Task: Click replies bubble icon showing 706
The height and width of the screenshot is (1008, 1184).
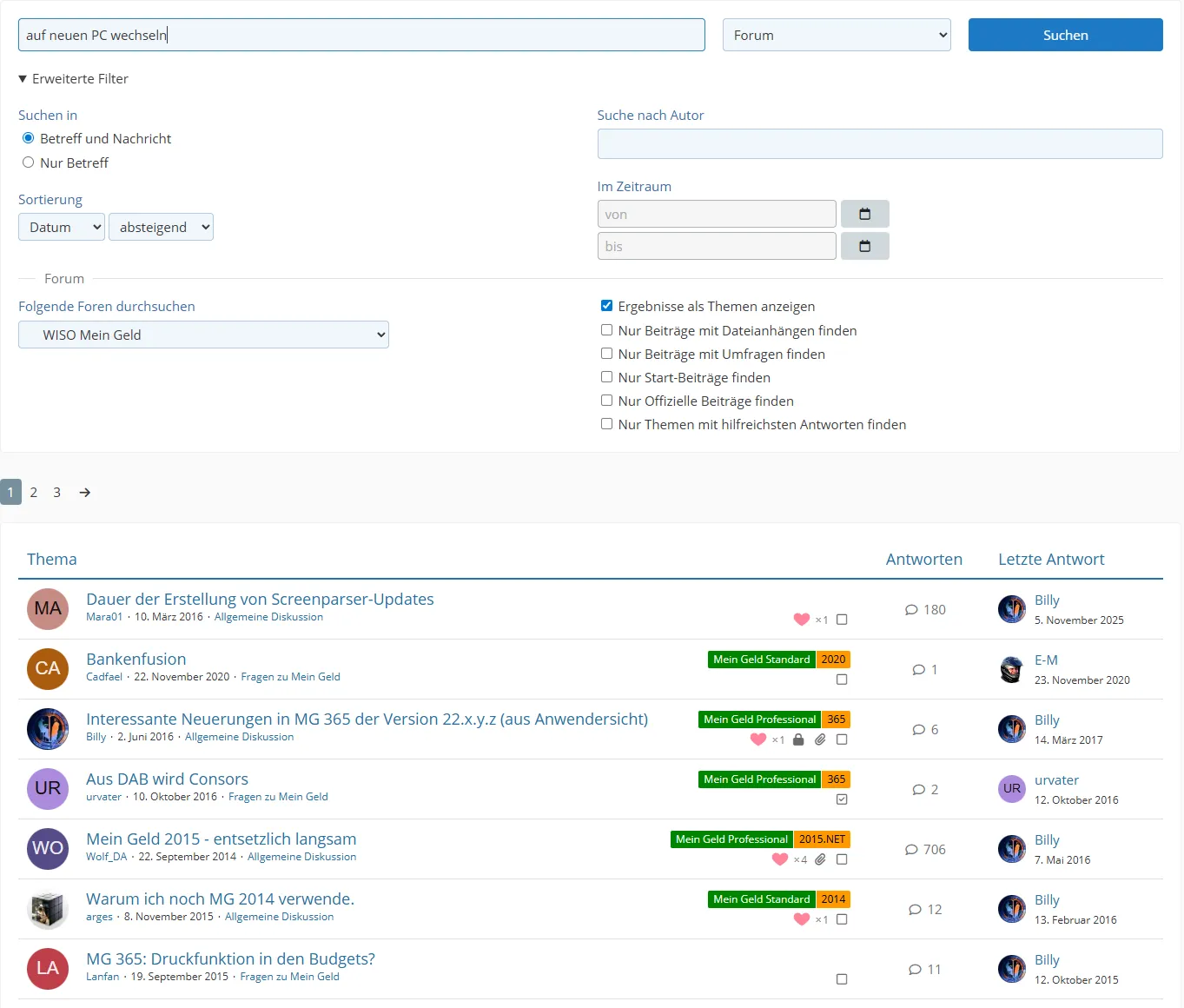Action: click(x=911, y=850)
